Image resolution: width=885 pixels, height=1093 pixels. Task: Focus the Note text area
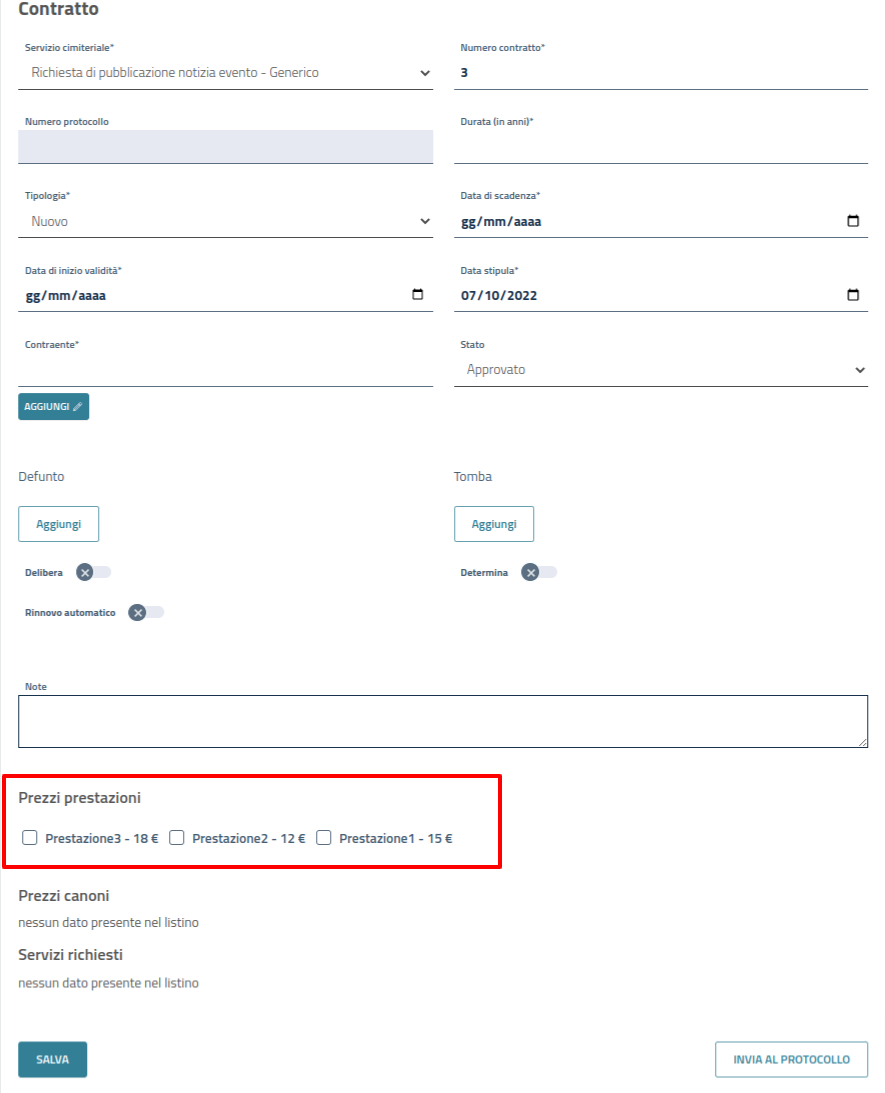point(442,721)
